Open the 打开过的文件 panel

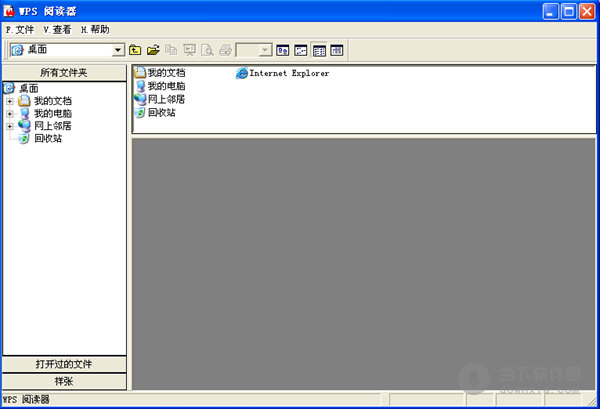pyautogui.click(x=64, y=364)
